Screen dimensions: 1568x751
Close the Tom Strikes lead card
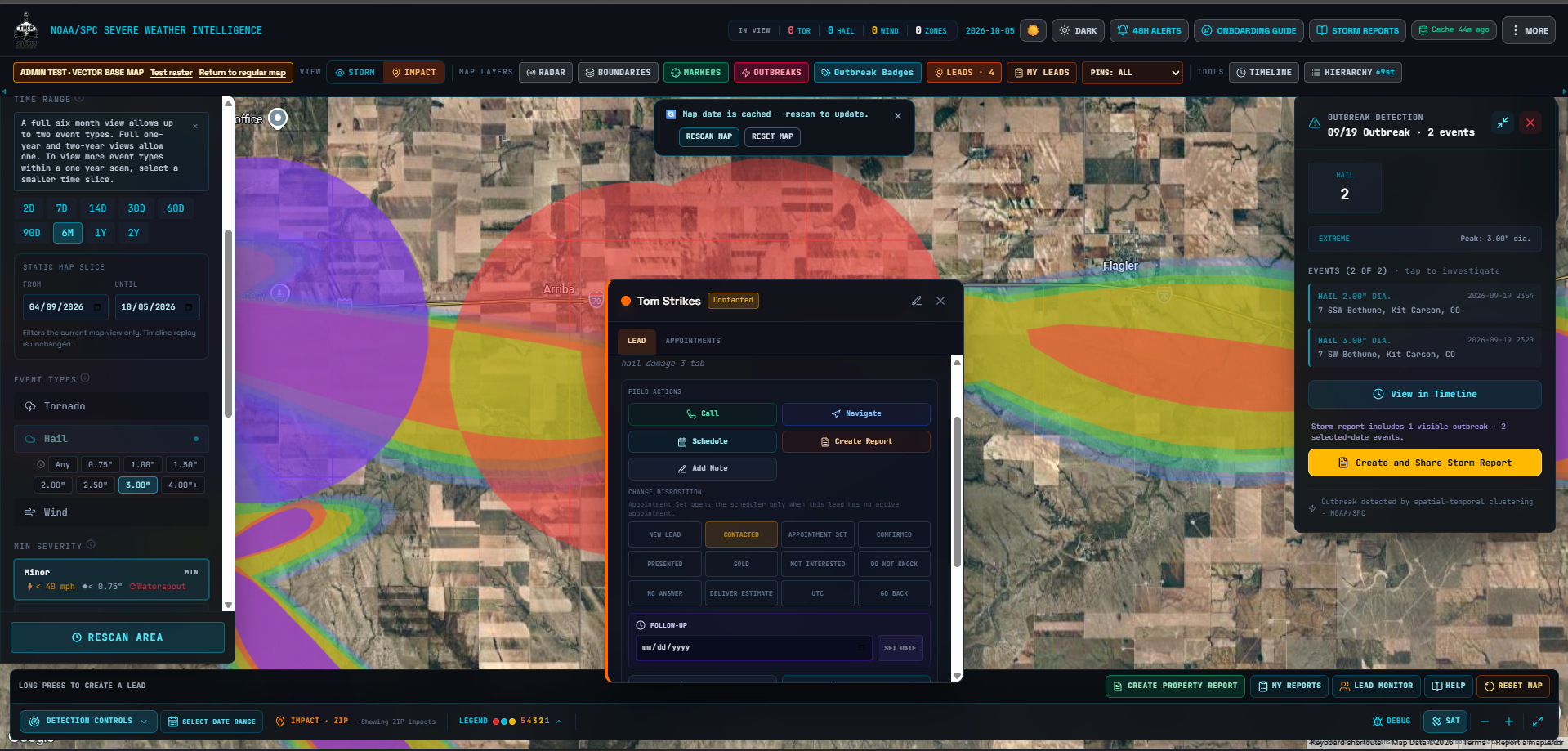[x=940, y=301]
